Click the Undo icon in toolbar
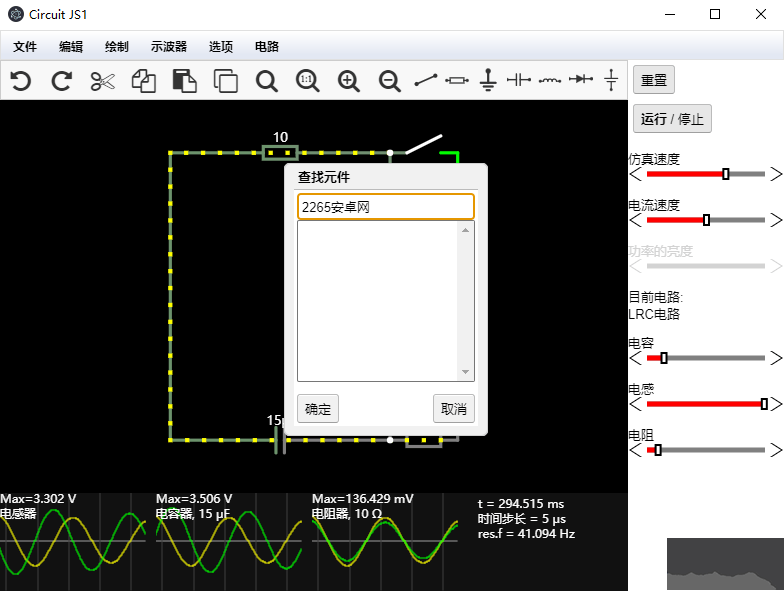This screenshot has height=591, width=784. [21, 80]
